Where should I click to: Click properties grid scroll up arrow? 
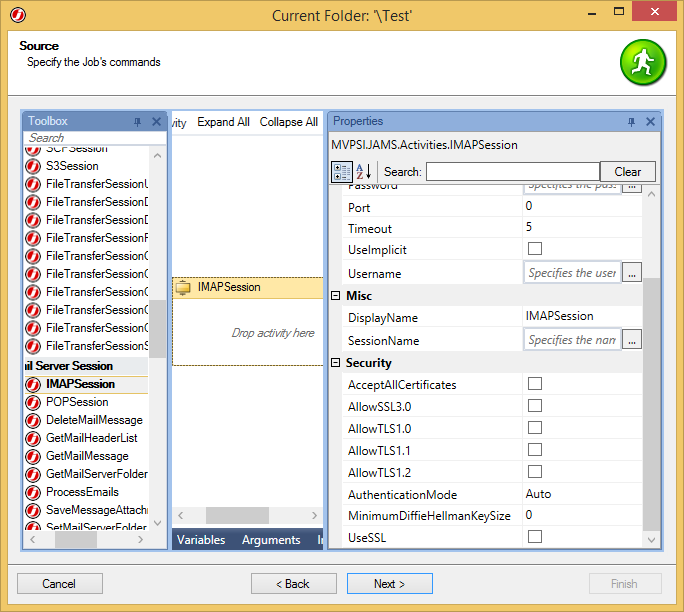click(x=651, y=195)
